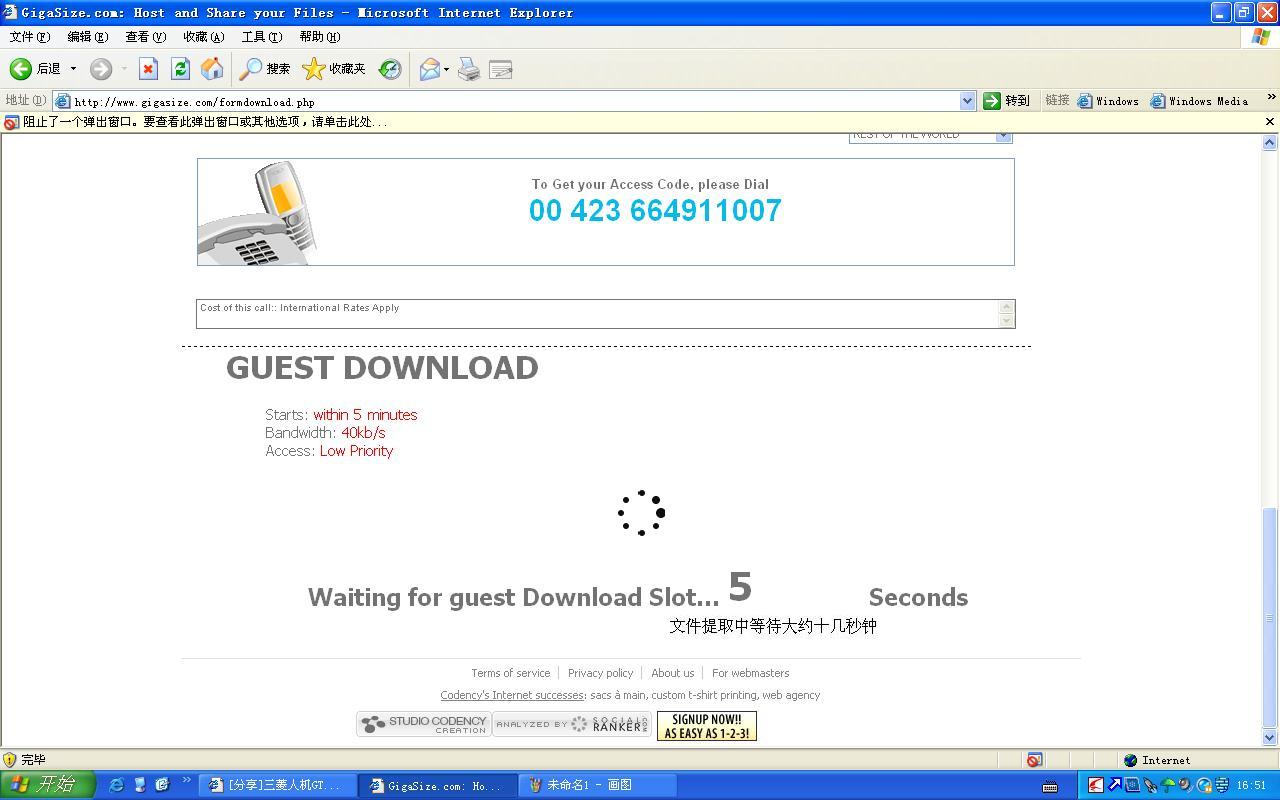Go to the Home page icon
This screenshot has height=800, width=1280.
point(212,69)
